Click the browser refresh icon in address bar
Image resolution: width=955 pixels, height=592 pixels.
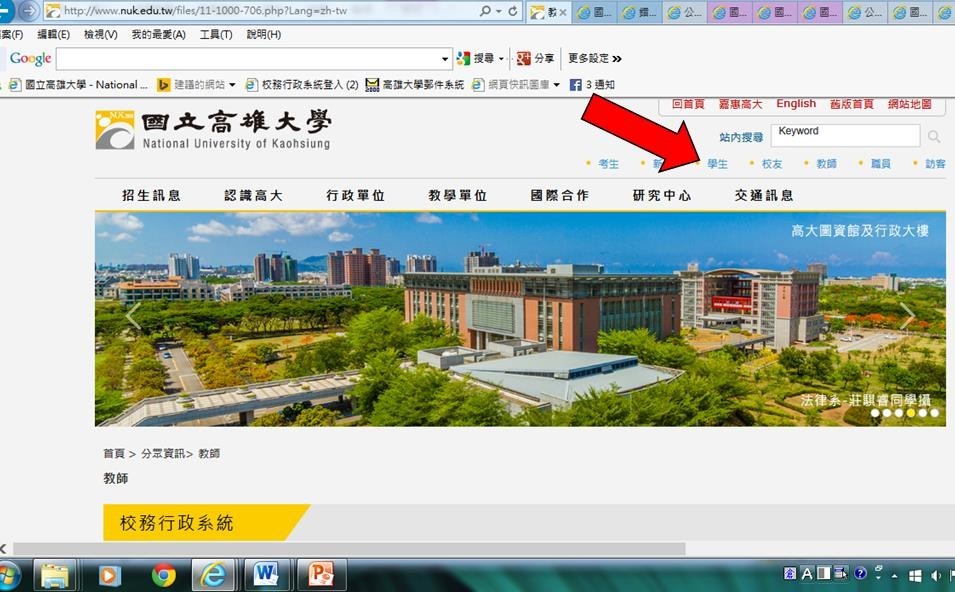pos(513,12)
